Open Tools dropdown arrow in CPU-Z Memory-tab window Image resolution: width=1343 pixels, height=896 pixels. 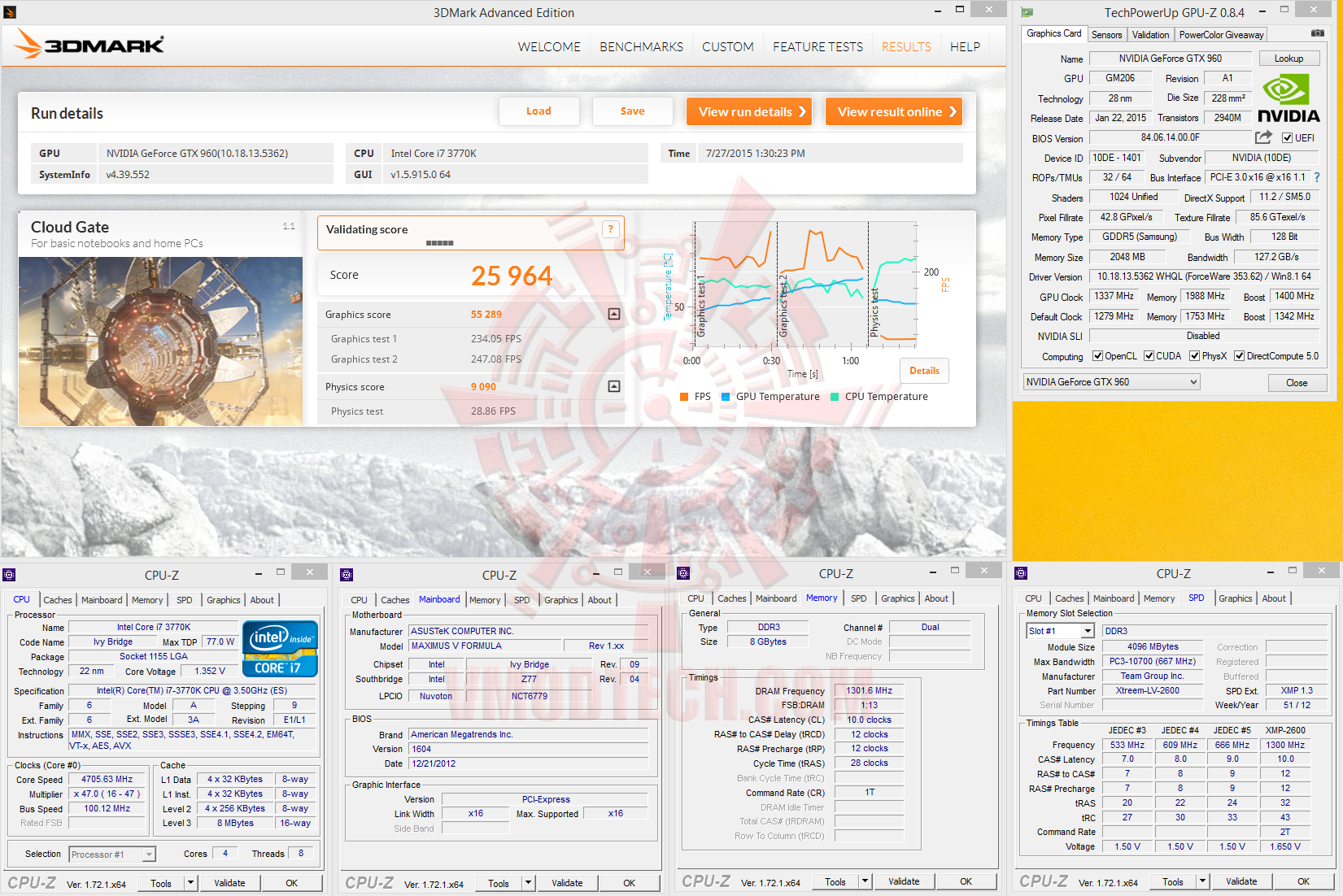pos(865,881)
